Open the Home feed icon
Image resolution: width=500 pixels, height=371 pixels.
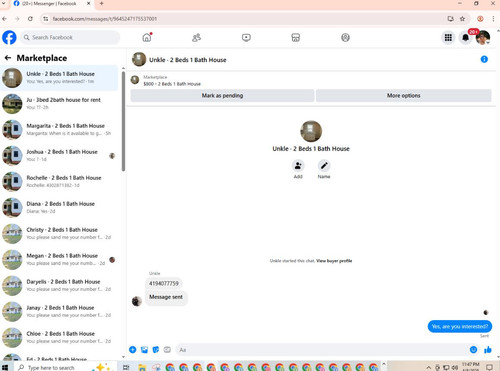(x=147, y=37)
